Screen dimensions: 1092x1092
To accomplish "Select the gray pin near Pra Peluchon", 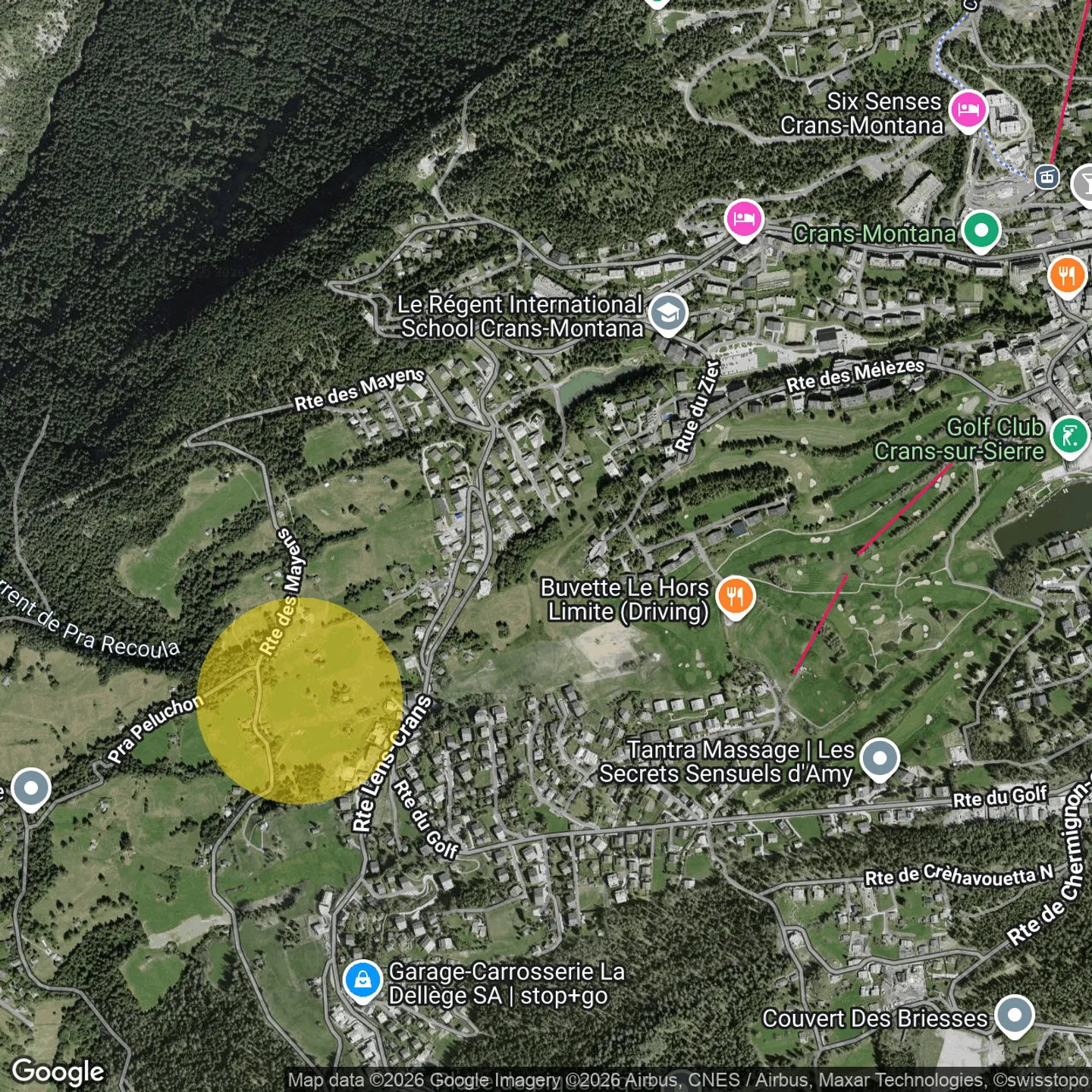I will (31, 789).
